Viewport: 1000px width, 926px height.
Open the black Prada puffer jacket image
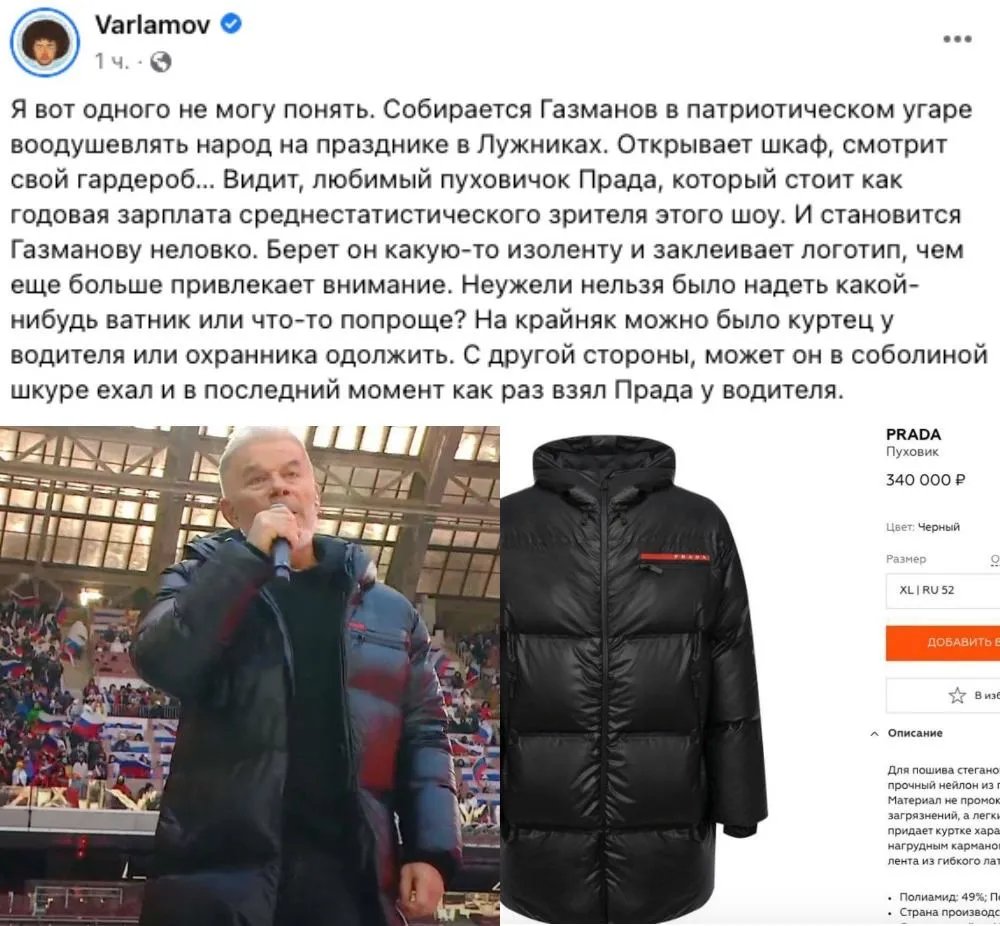click(635, 676)
